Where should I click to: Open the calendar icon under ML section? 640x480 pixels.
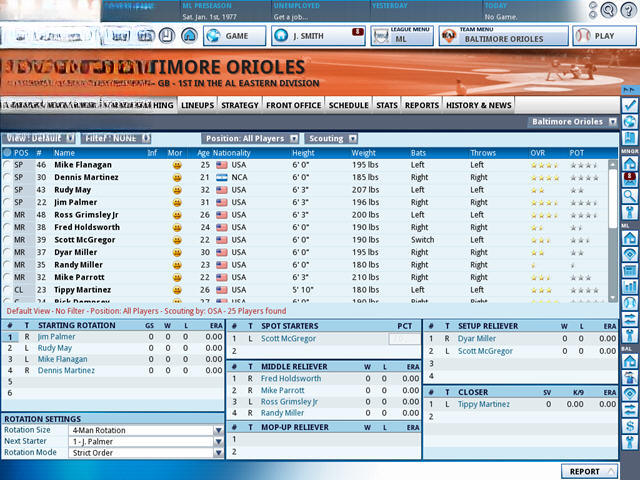(630, 271)
